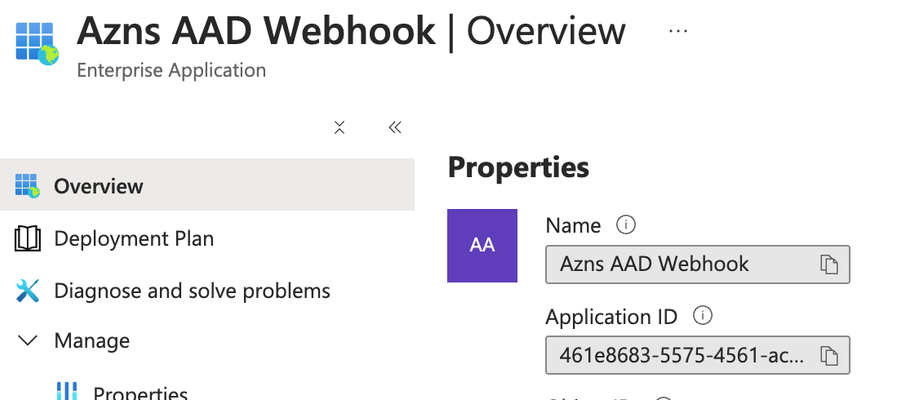Click the purple AA application logo tile
Image resolution: width=919 pixels, height=400 pixels.
point(482,246)
